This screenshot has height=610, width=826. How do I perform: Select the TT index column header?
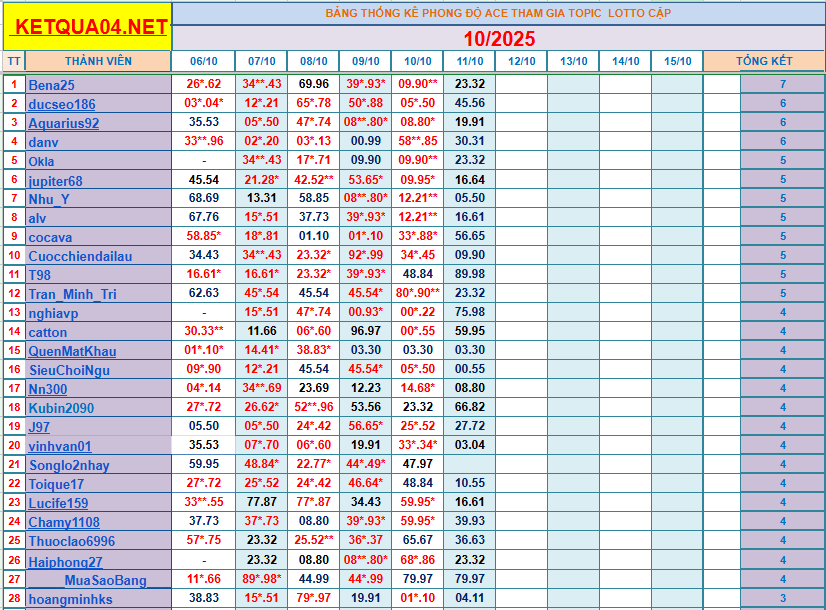tap(13, 61)
